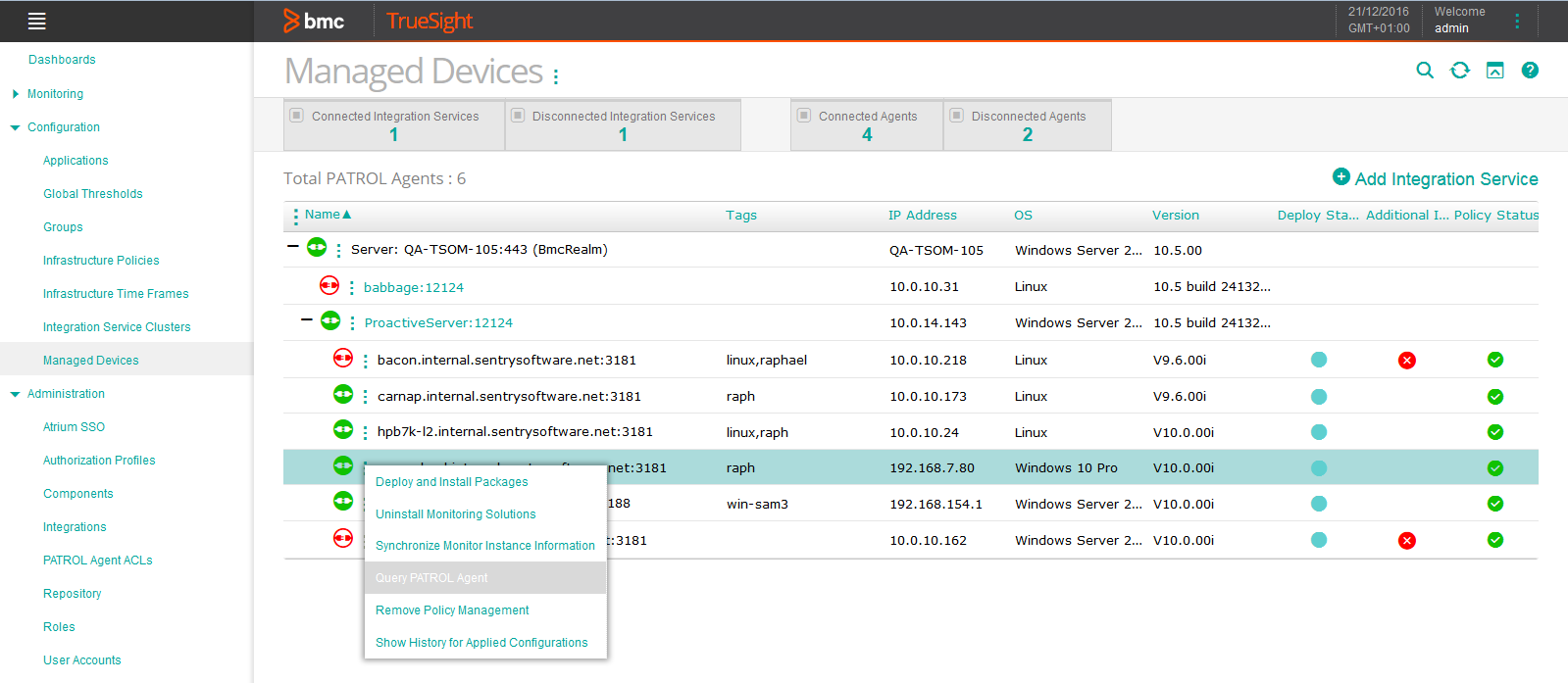Choose Deploy and Install Packages
The height and width of the screenshot is (683, 1568).
[452, 482]
